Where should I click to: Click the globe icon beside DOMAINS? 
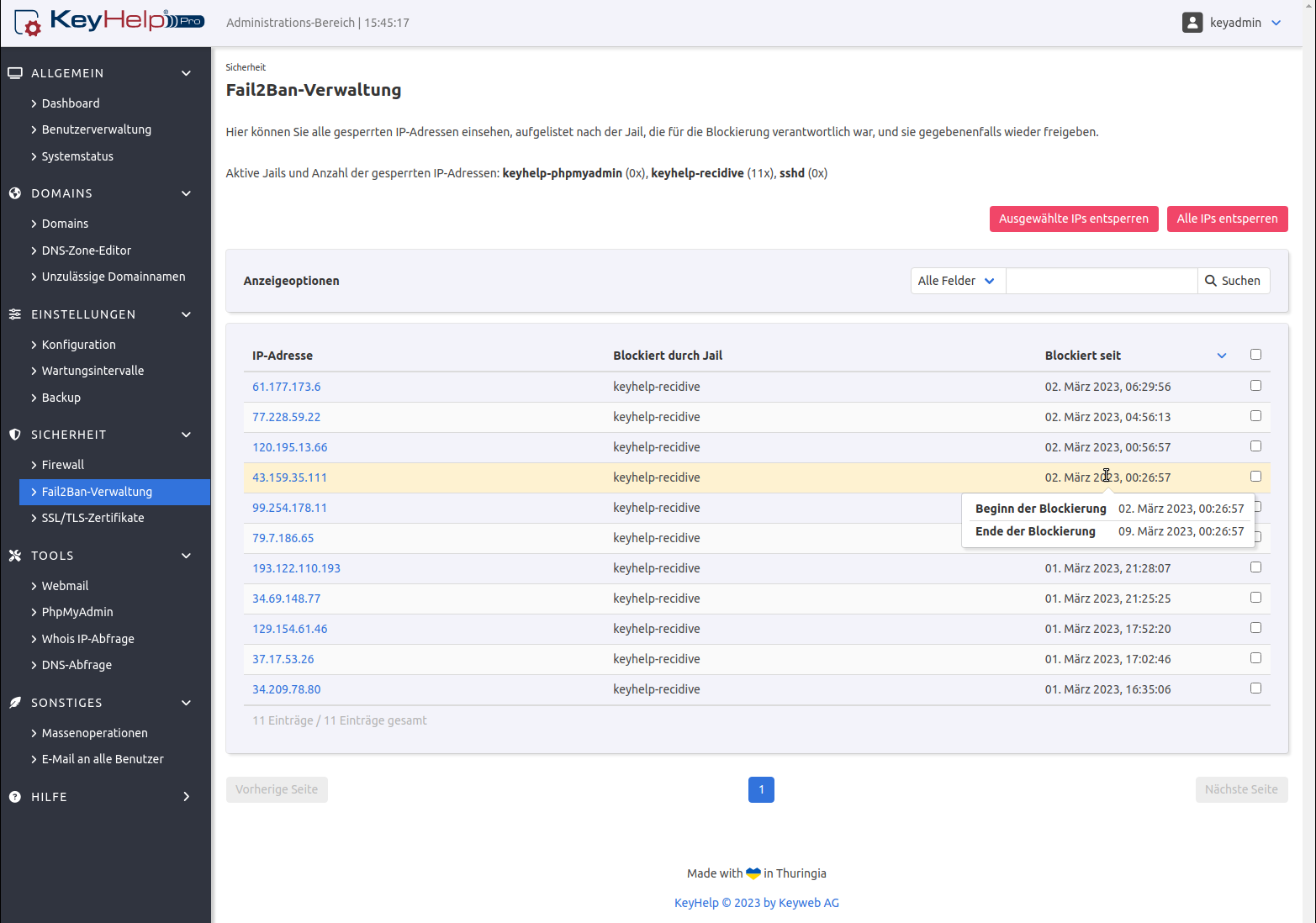[15, 193]
